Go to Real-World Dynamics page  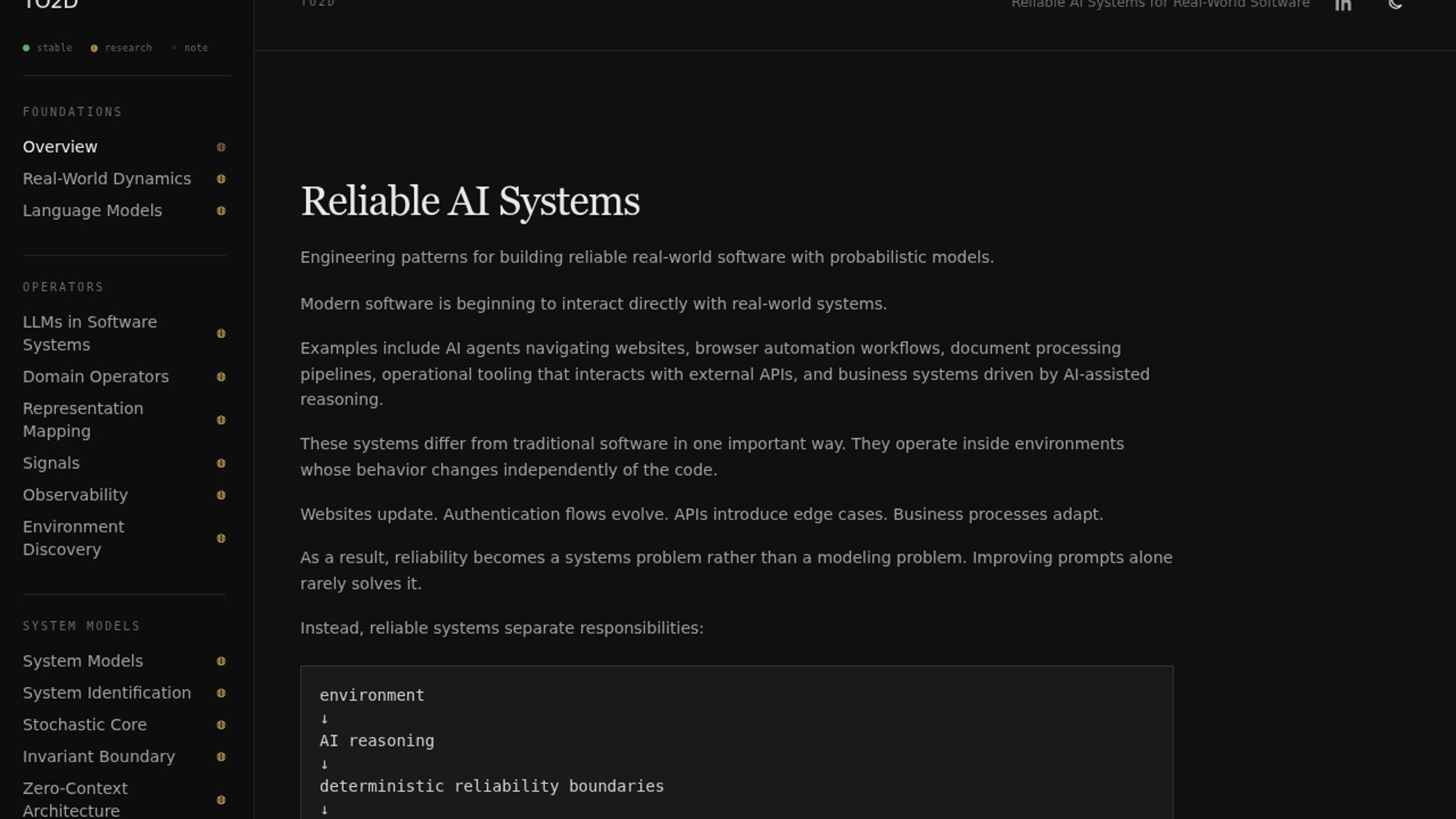107,179
